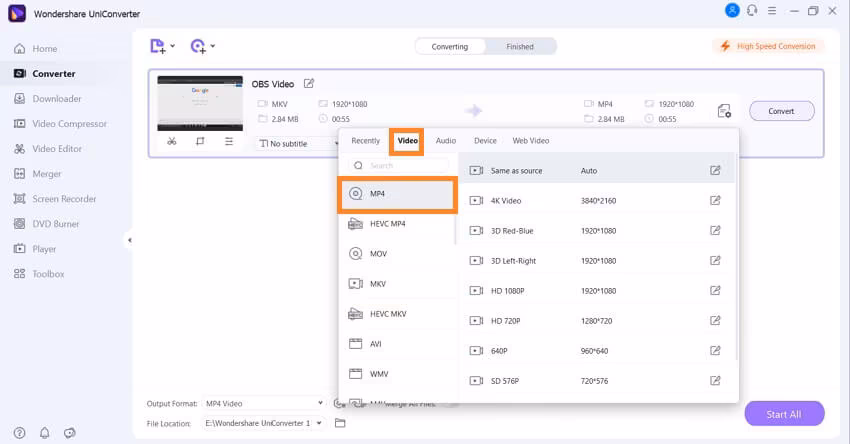The height and width of the screenshot is (444, 850).
Task: Edit the SD 576P preset
Action: click(x=715, y=381)
